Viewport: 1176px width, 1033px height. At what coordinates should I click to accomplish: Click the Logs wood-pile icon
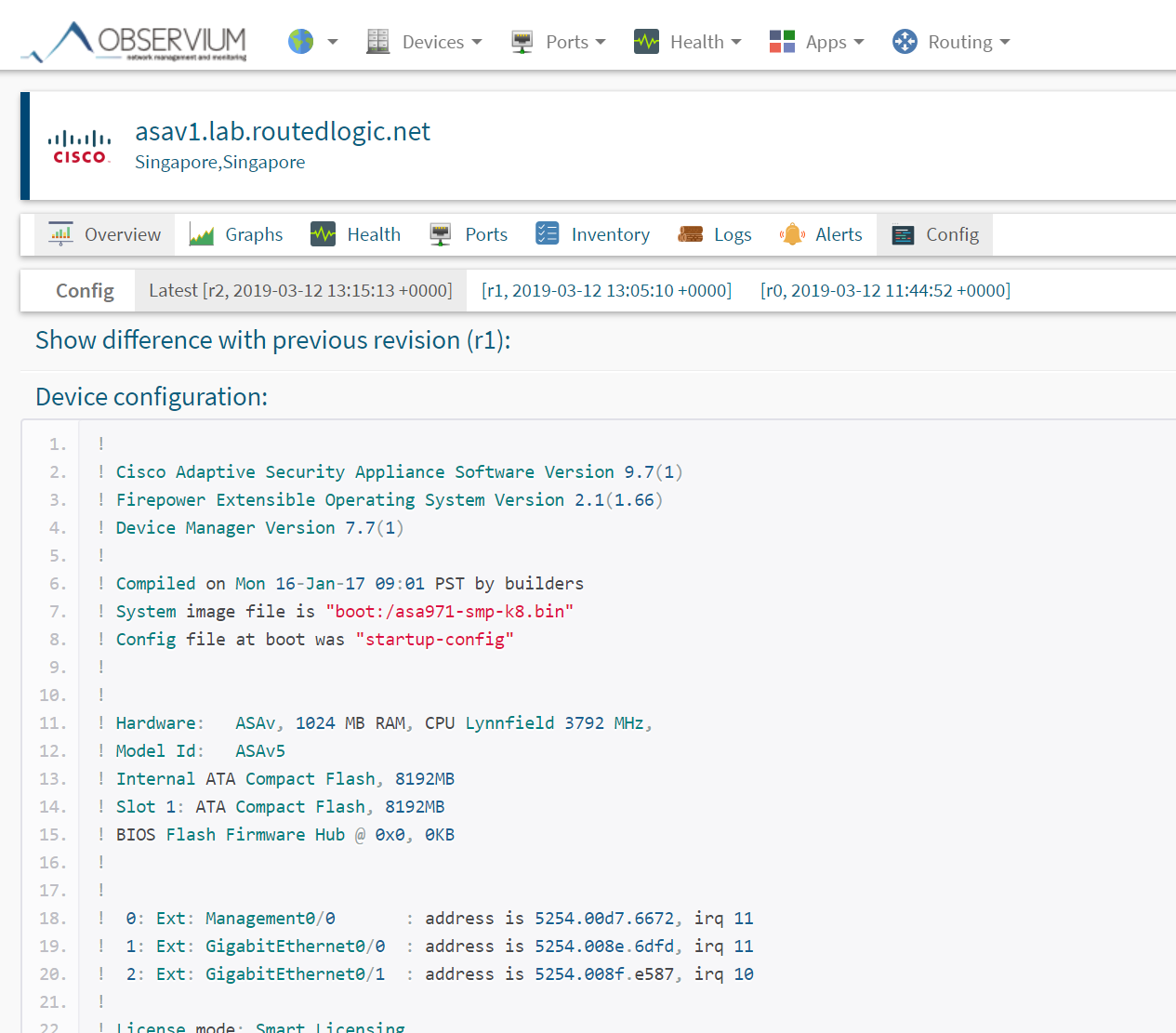point(691,234)
